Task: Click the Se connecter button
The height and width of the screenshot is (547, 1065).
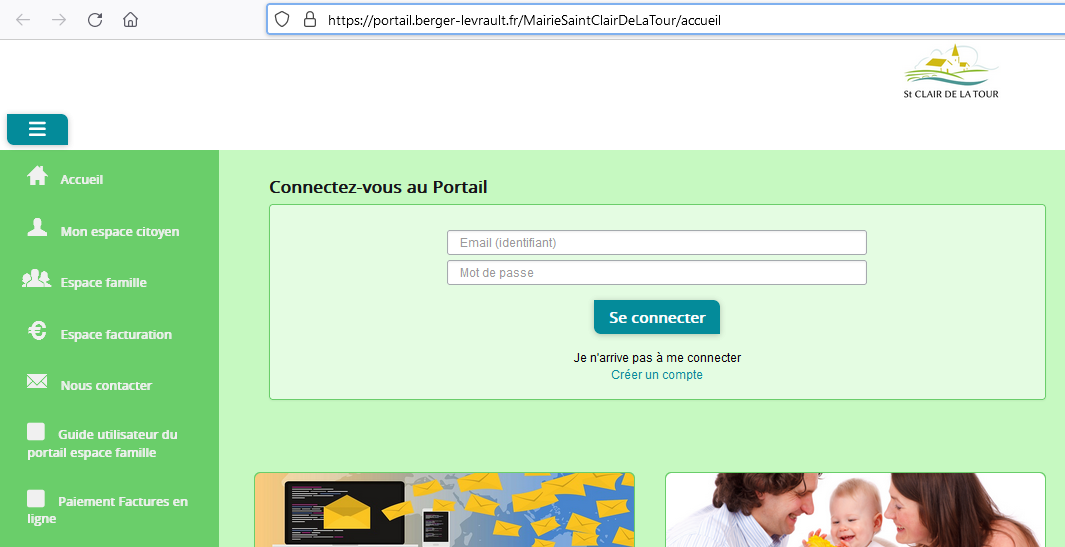Action: pyautogui.click(x=657, y=317)
